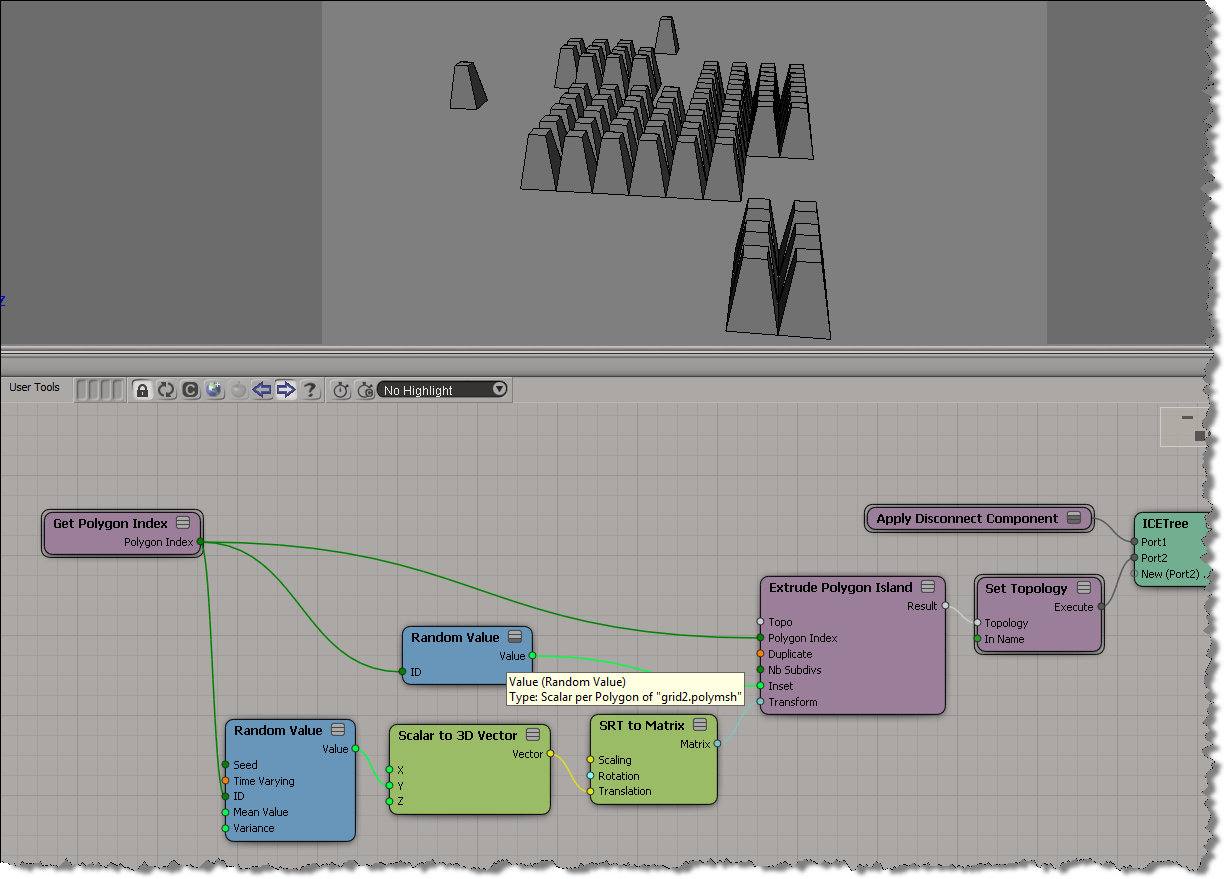
Task: Collapse the Scalar to 3D Vector node
Action: pyautogui.click(x=533, y=736)
